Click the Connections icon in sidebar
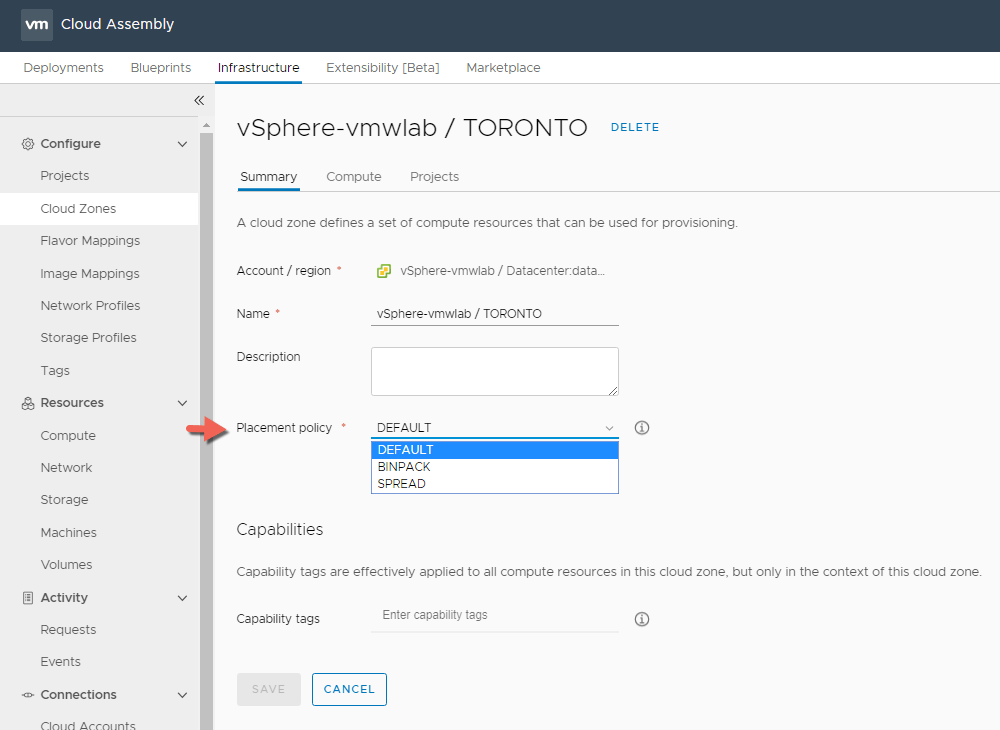1000x730 pixels. point(28,695)
